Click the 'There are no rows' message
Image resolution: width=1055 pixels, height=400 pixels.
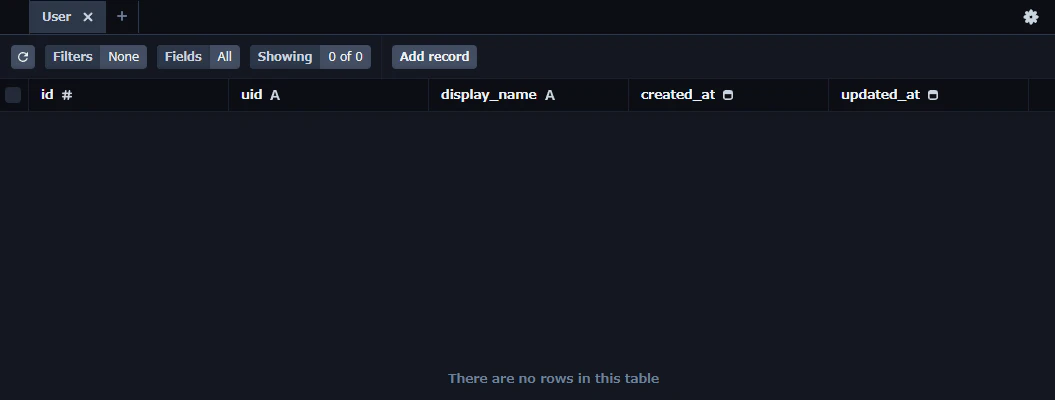click(x=553, y=378)
